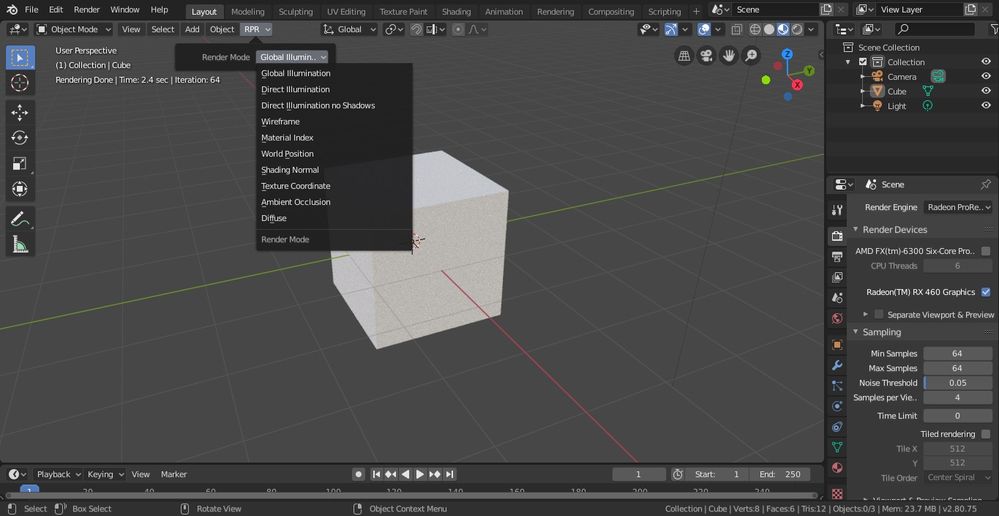Image resolution: width=999 pixels, height=516 pixels.
Task: Select rendered viewport shading mode
Action: [797, 29]
